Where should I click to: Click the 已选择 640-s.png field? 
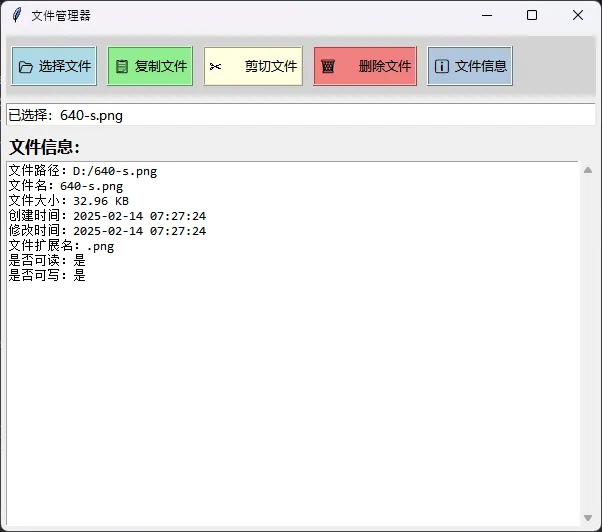(x=300, y=115)
